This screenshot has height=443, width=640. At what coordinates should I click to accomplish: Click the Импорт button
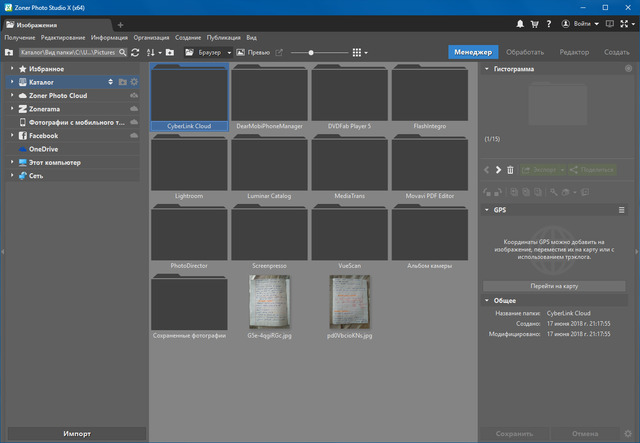coord(76,433)
